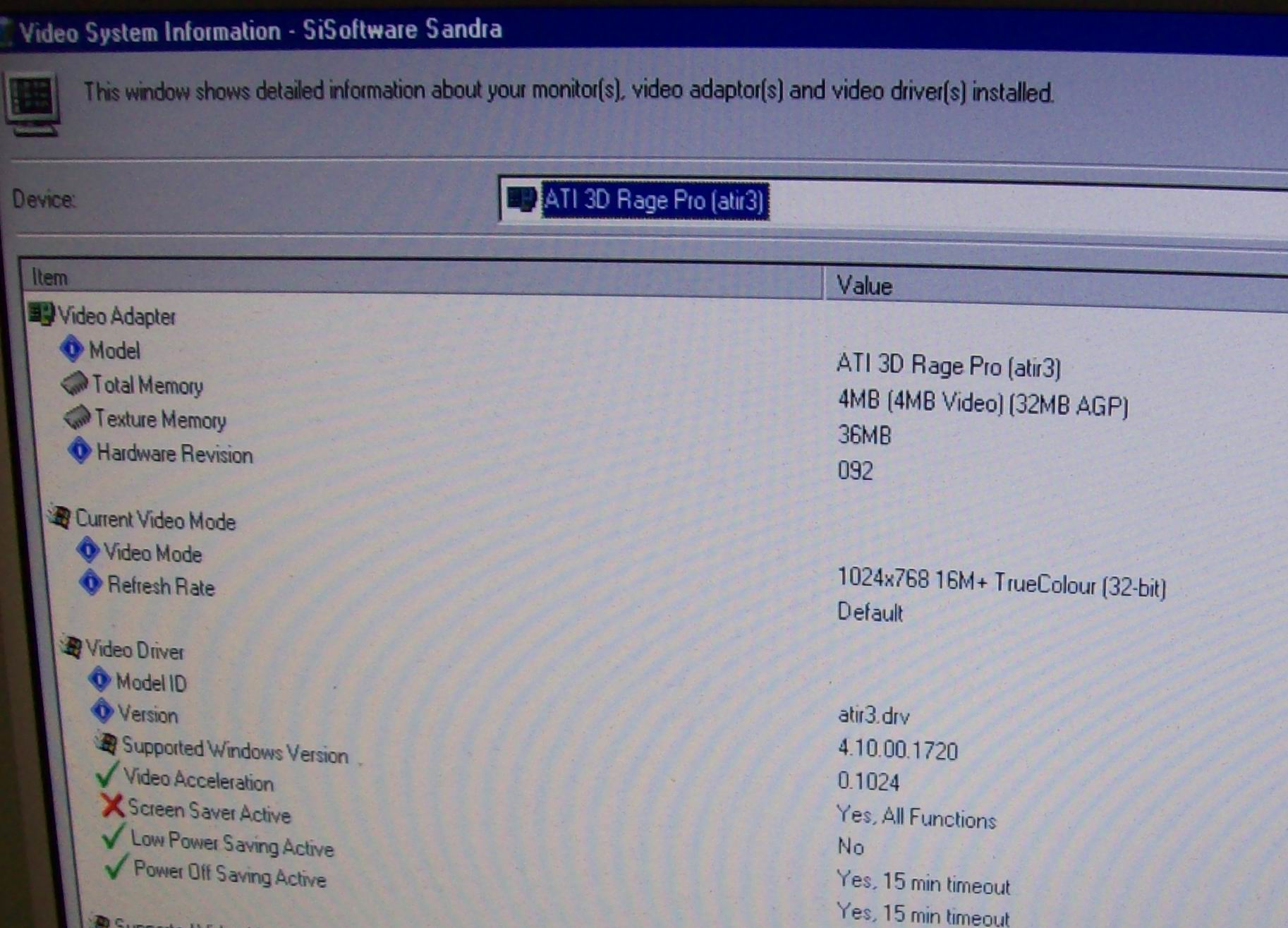This screenshot has height=928, width=1288.
Task: Click the value atir3.drv
Action: (874, 716)
